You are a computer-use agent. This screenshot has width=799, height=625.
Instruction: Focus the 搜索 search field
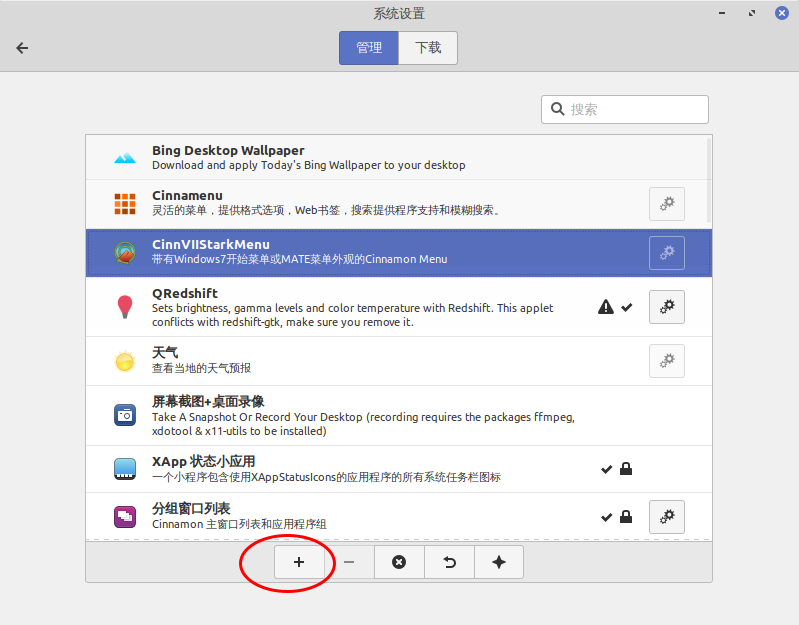pos(625,109)
